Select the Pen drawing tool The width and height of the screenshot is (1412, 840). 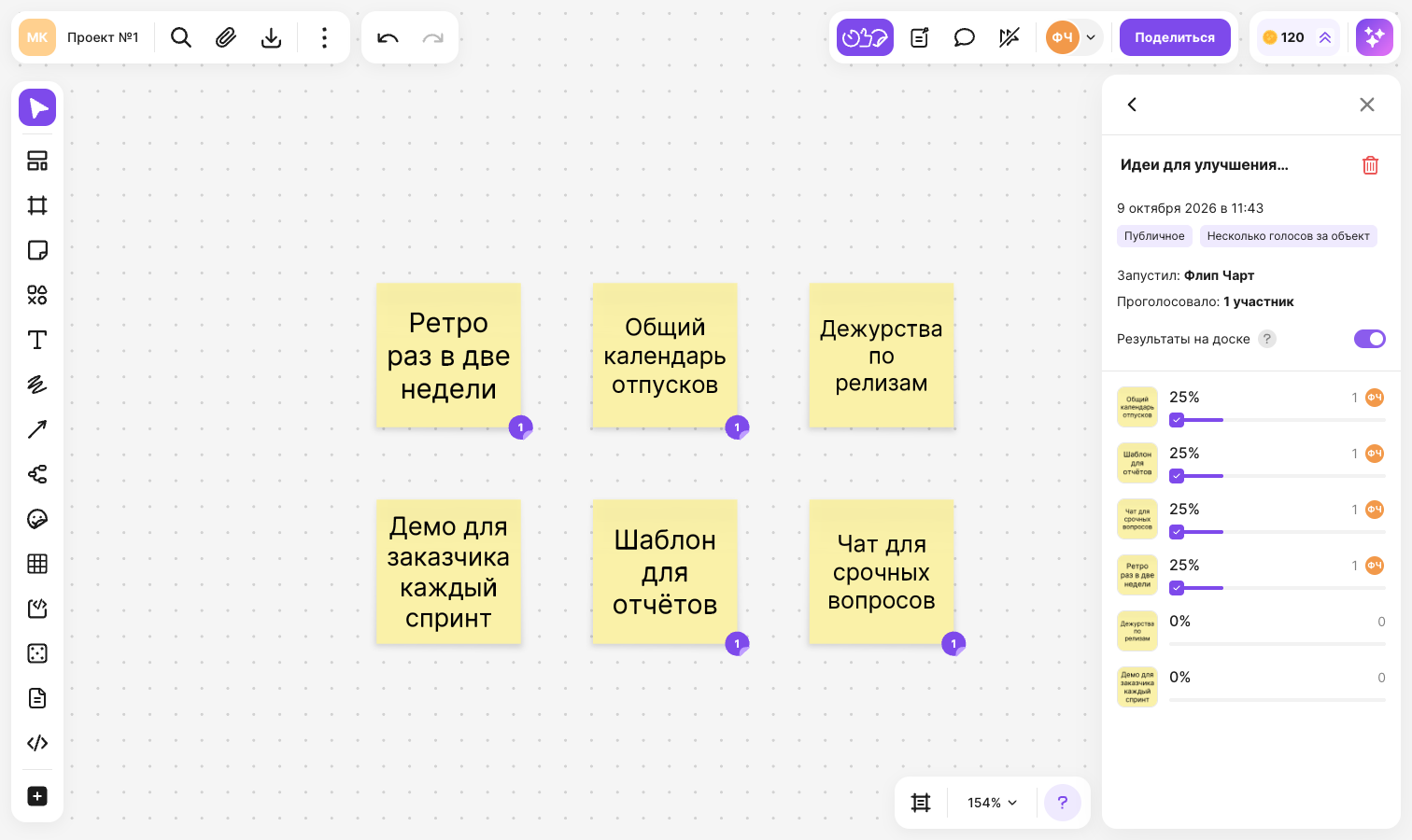[37, 385]
